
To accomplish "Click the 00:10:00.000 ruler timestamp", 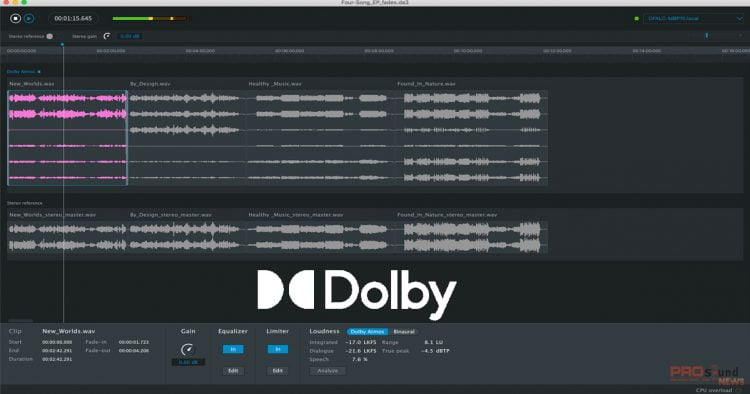I will click(x=468, y=51).
